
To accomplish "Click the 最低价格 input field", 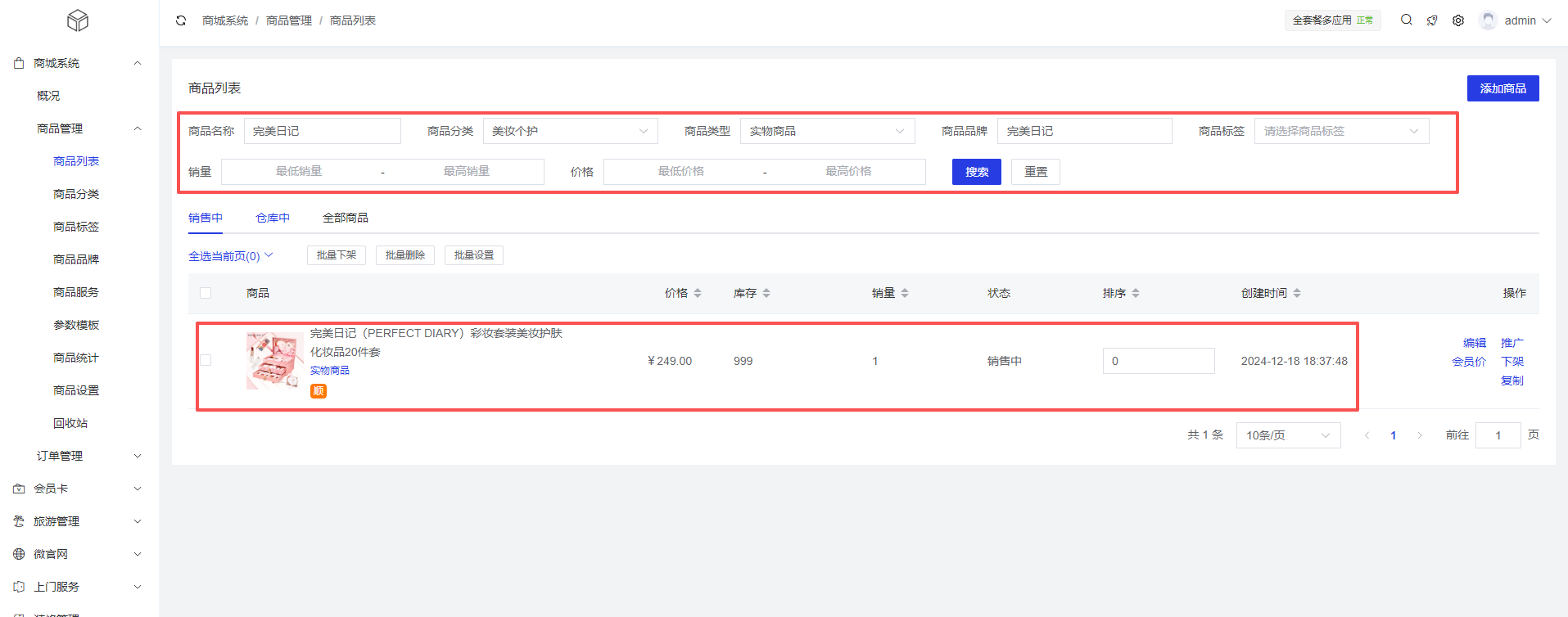I will [x=681, y=172].
